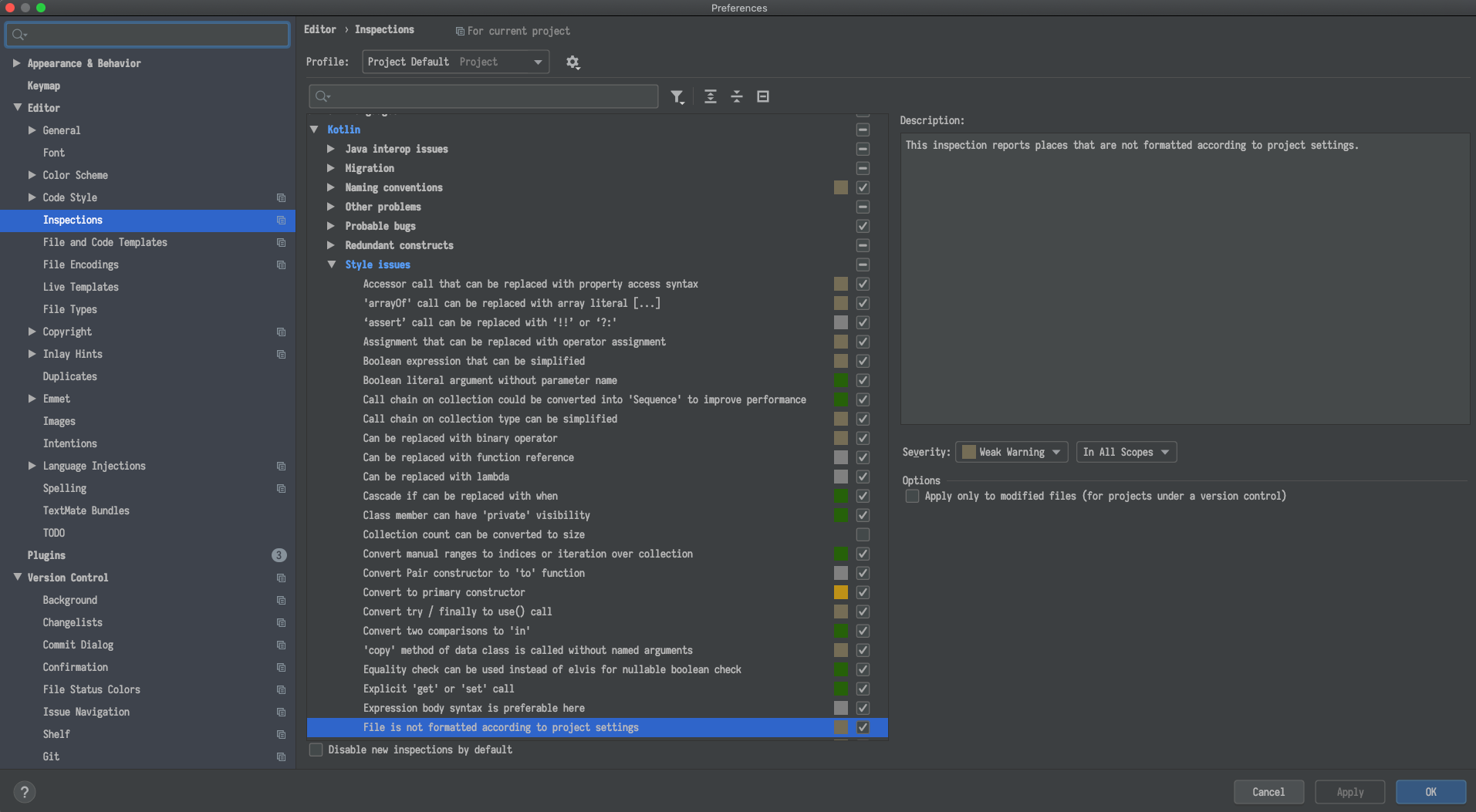This screenshot has width=1476, height=812.
Task: Open the In All Scopes dropdown
Action: pyautogui.click(x=1126, y=452)
